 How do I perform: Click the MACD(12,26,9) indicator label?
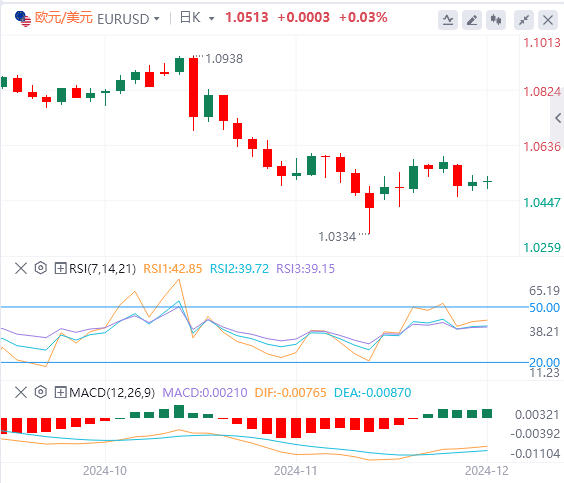(112, 392)
